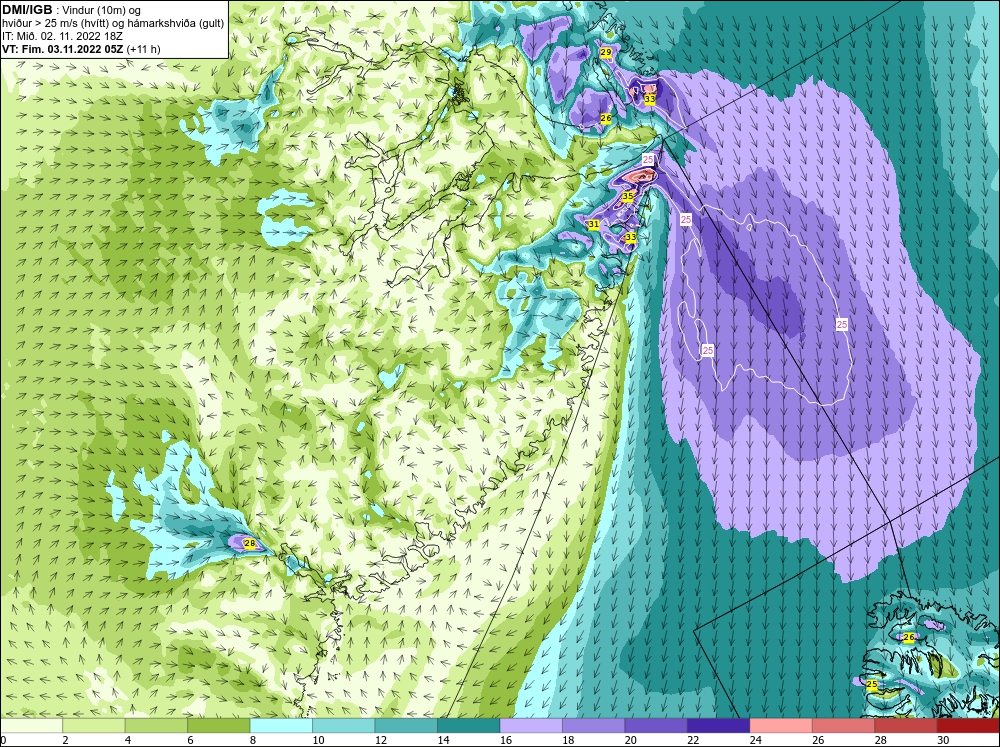Click the yellow gust label 35
The width and height of the screenshot is (1000, 747).
[x=628, y=196]
